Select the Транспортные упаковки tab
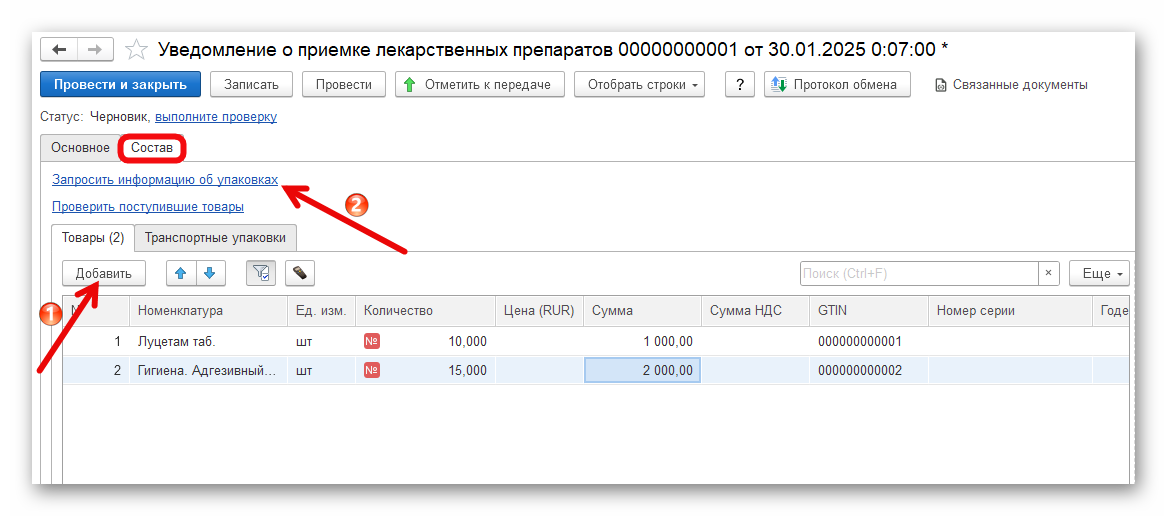Viewport: 1167px width, 516px height. point(216,238)
